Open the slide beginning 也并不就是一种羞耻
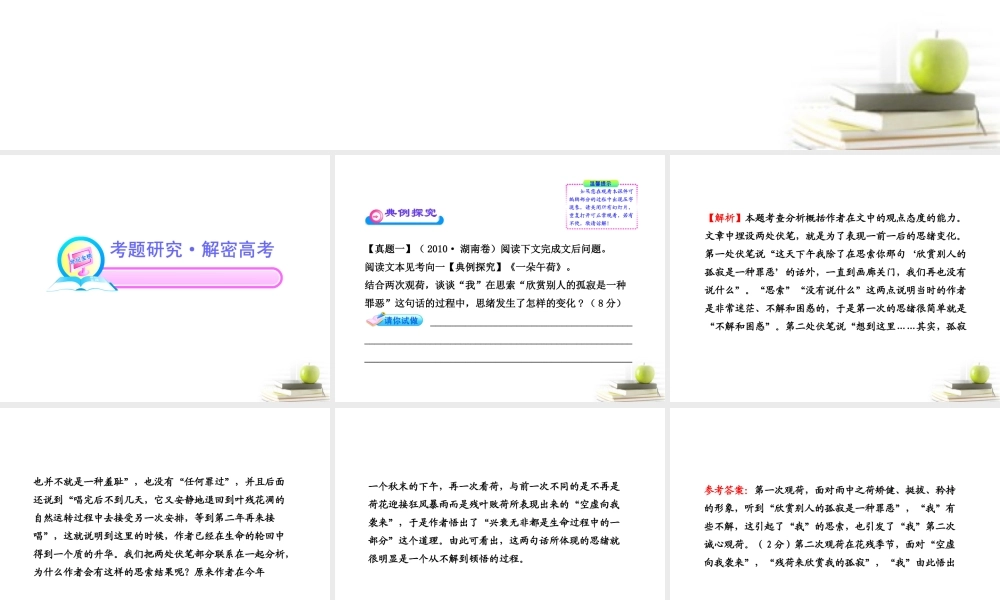Image resolution: width=1000 pixels, height=600 pixels. pos(165,504)
